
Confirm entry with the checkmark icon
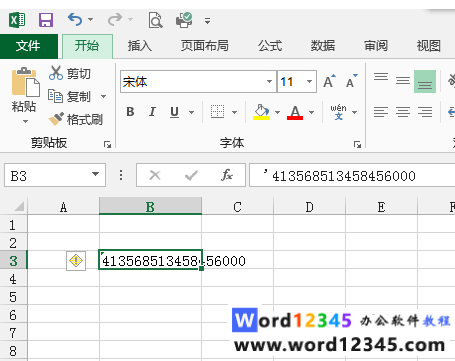[x=191, y=175]
